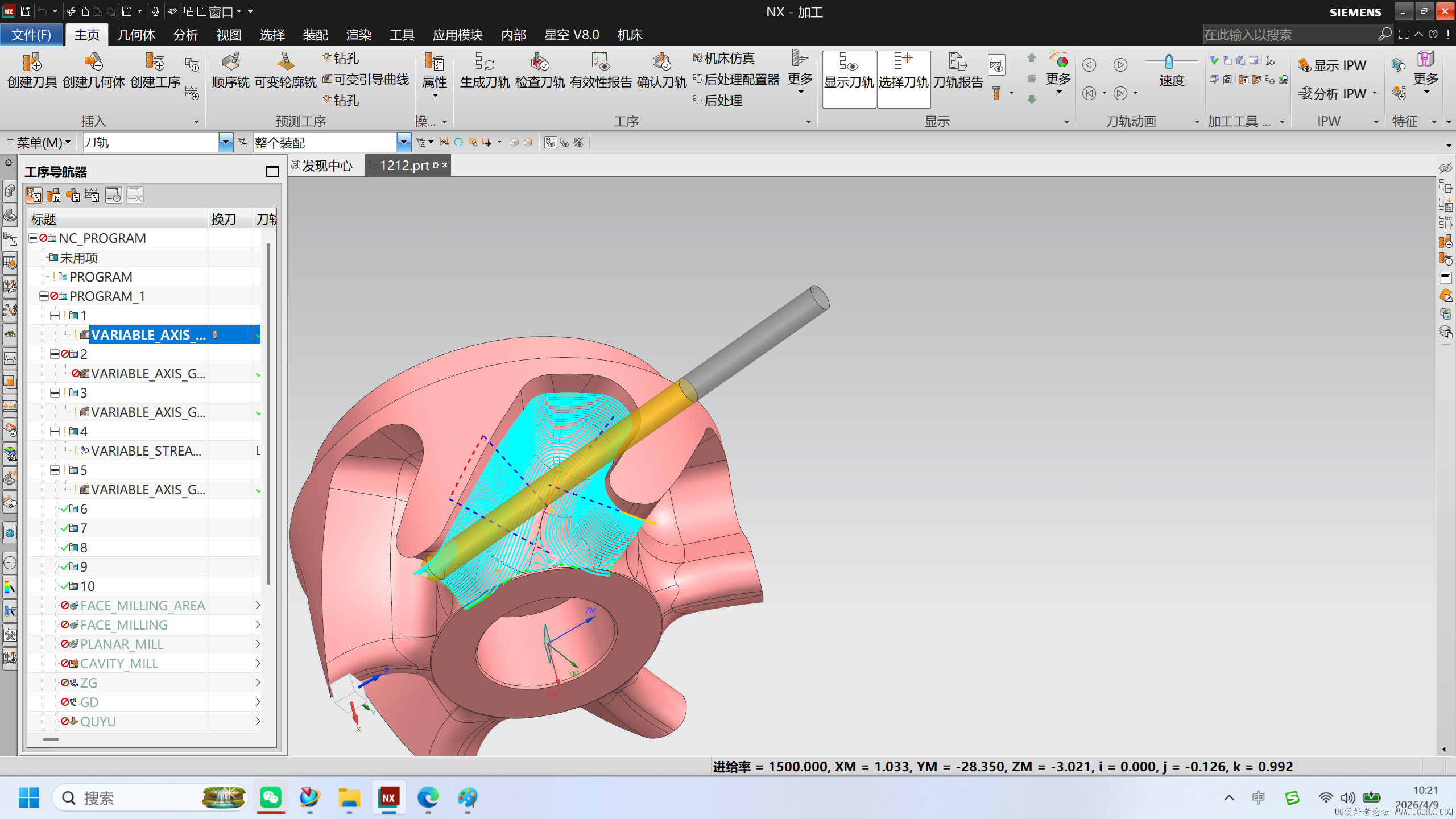Collapse the PROGRAM_1 tree node
The image size is (1456, 819).
coord(44,296)
